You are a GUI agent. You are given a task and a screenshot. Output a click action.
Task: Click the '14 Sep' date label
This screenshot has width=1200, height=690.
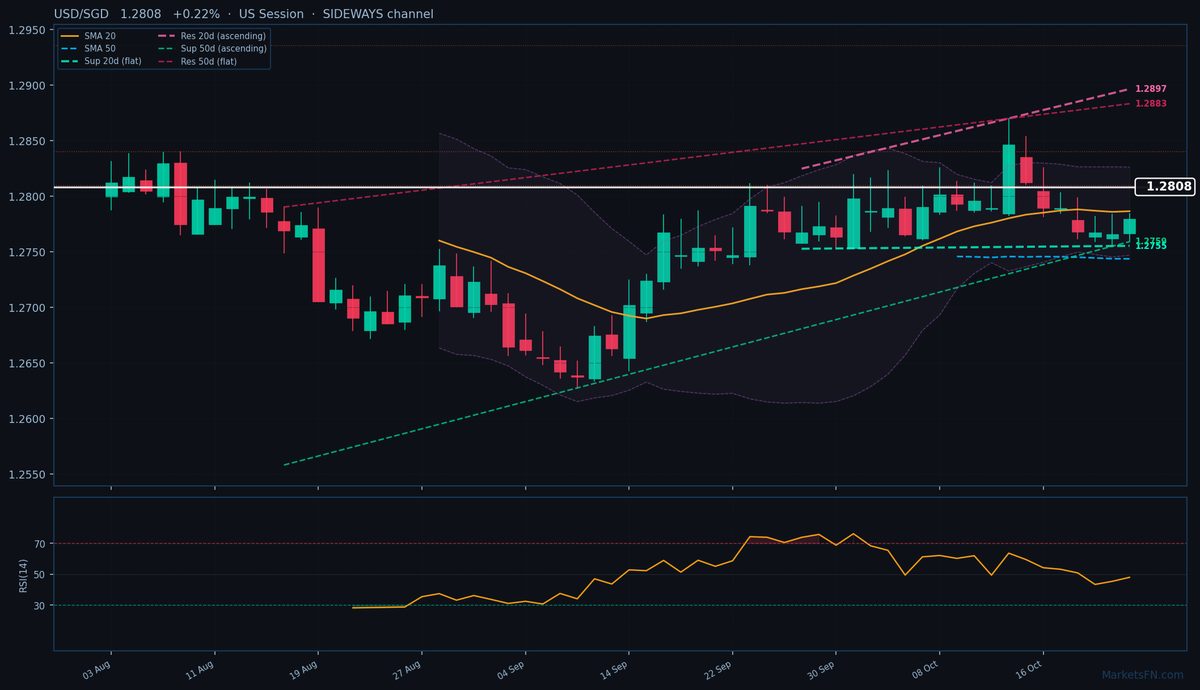[613, 669]
